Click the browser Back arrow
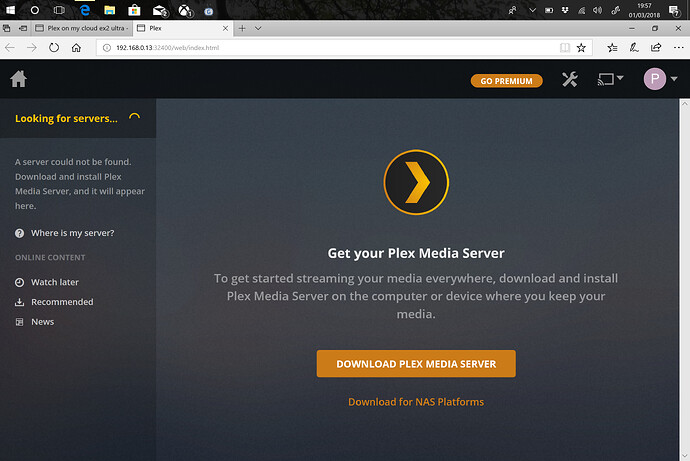This screenshot has height=461, width=690. (x=10, y=48)
